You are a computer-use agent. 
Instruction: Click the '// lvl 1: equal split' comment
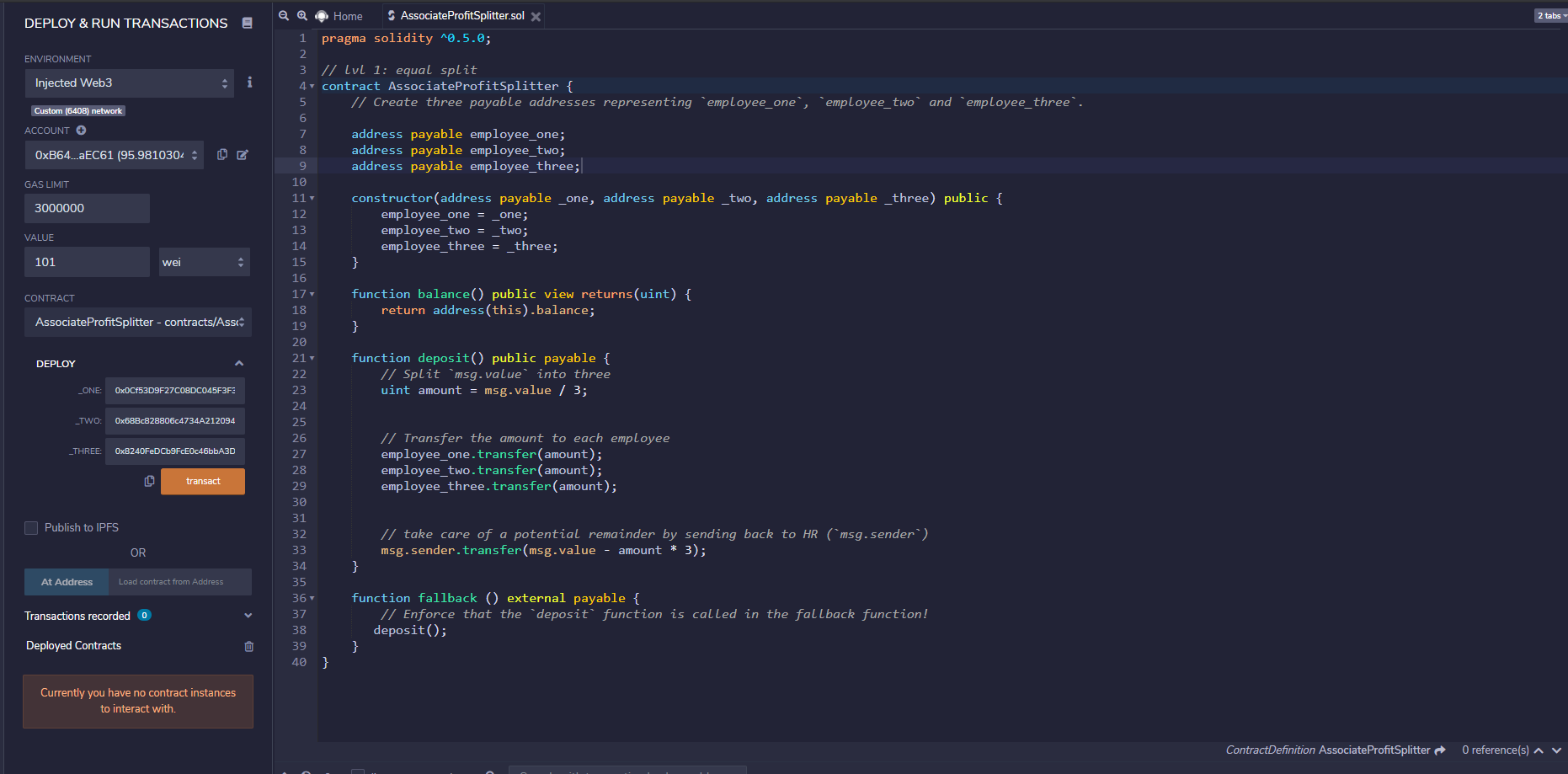click(399, 71)
